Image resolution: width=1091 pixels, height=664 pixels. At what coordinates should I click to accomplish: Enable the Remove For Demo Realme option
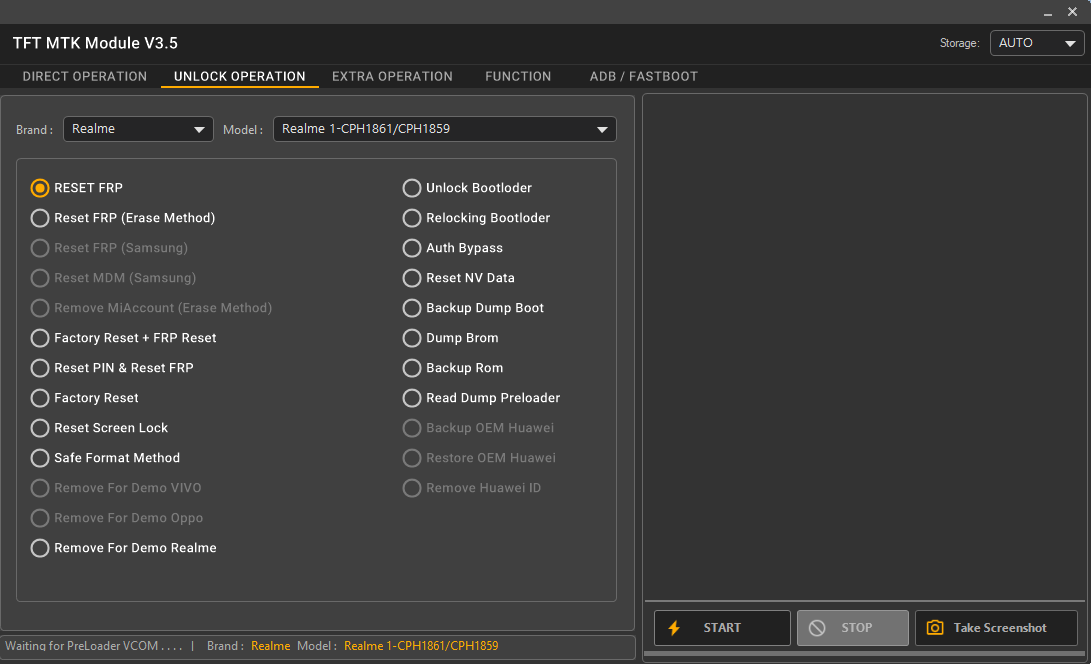click(x=40, y=548)
